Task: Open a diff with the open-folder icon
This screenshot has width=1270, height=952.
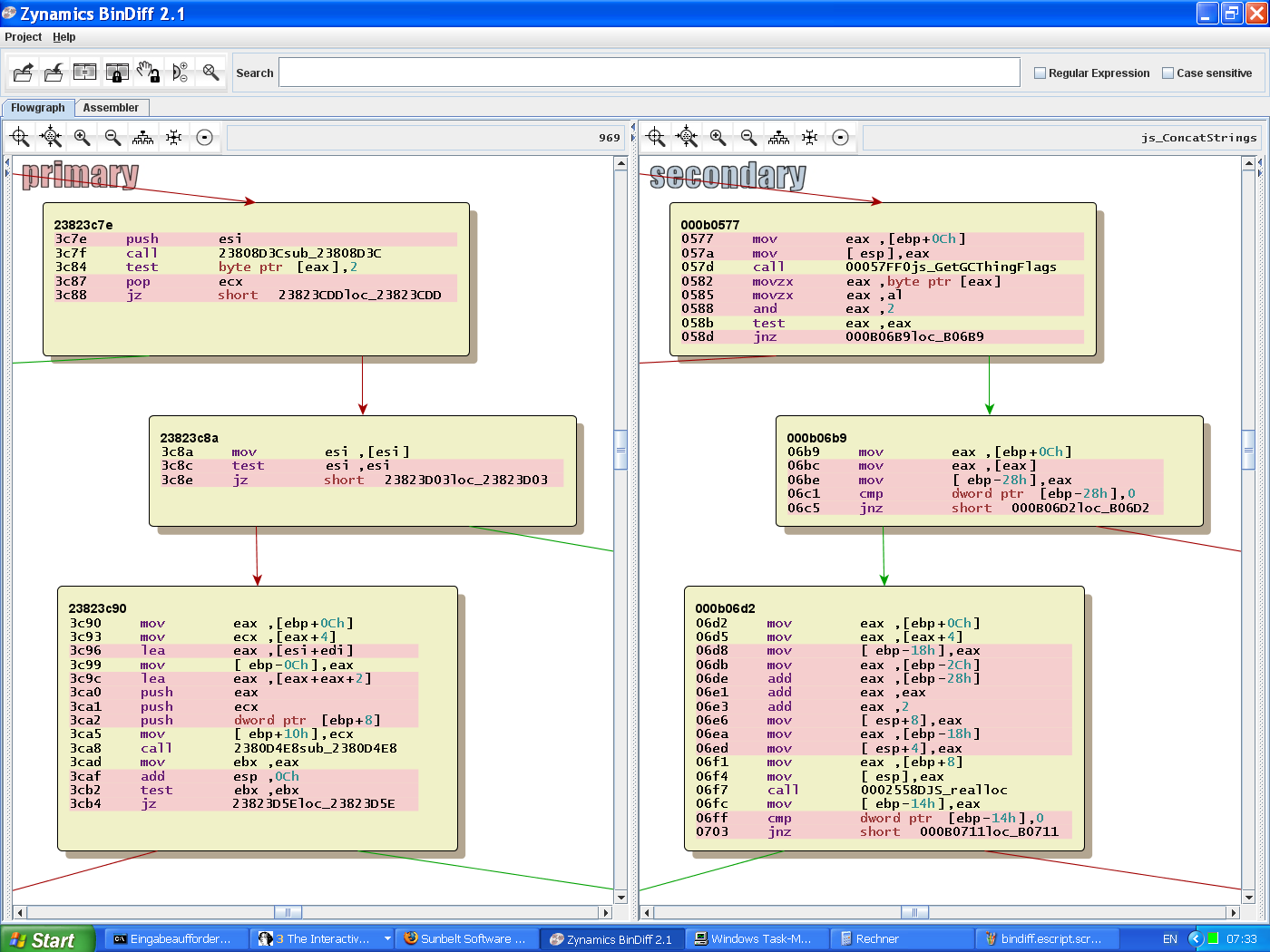Action: click(x=23, y=72)
